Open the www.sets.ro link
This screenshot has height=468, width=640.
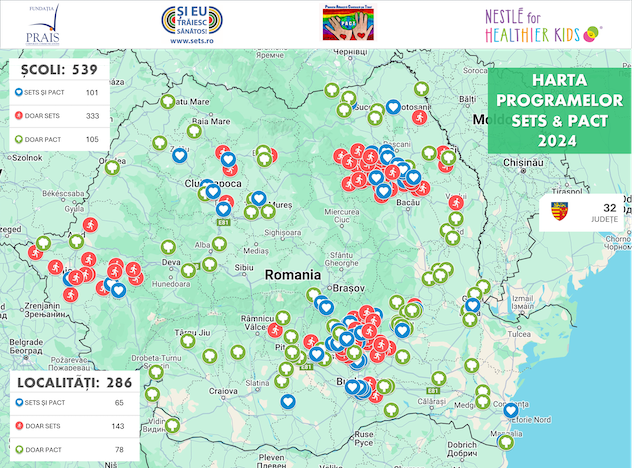(192, 41)
